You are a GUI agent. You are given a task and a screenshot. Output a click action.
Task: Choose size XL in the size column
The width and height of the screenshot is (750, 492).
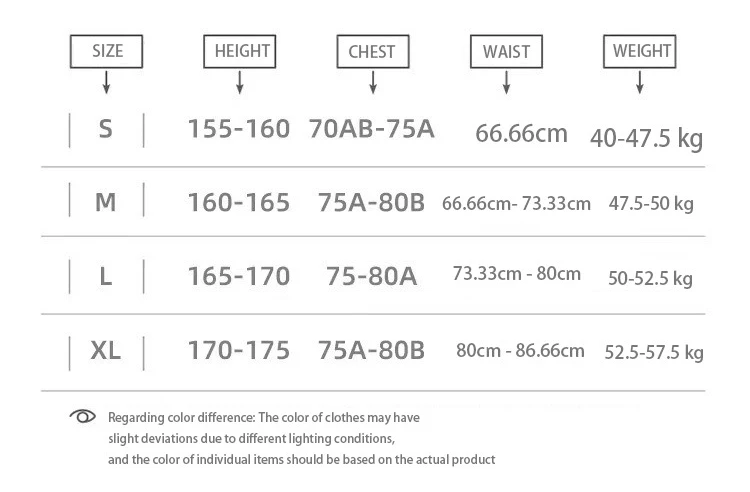pos(106,351)
